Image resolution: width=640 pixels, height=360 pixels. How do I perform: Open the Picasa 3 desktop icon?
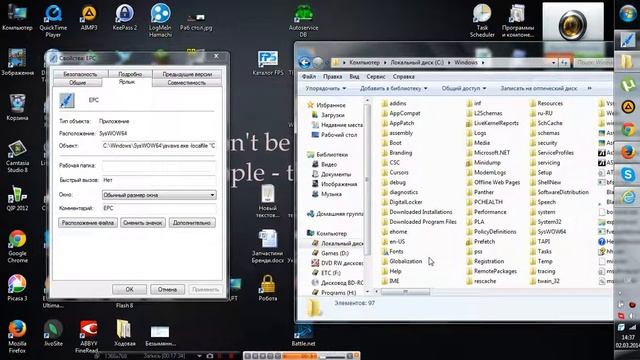pos(17,288)
